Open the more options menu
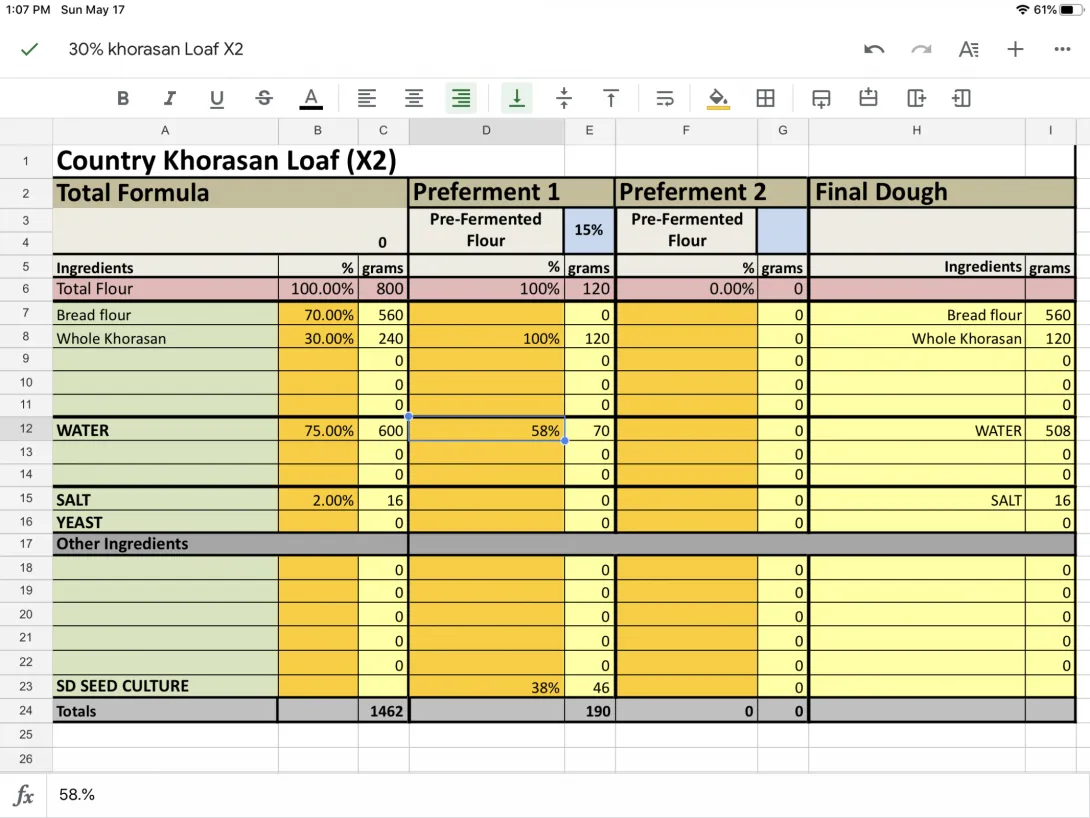Image resolution: width=1090 pixels, height=818 pixels. (1062, 48)
